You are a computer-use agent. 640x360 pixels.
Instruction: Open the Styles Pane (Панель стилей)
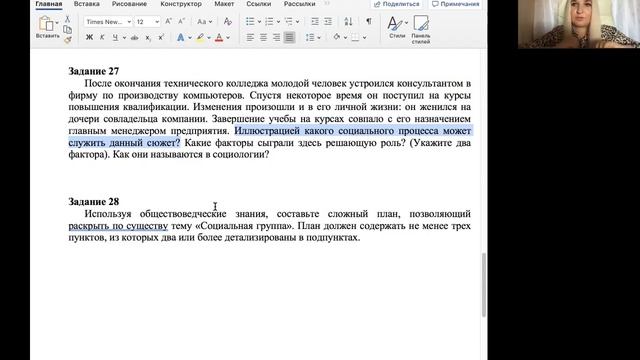point(421,29)
